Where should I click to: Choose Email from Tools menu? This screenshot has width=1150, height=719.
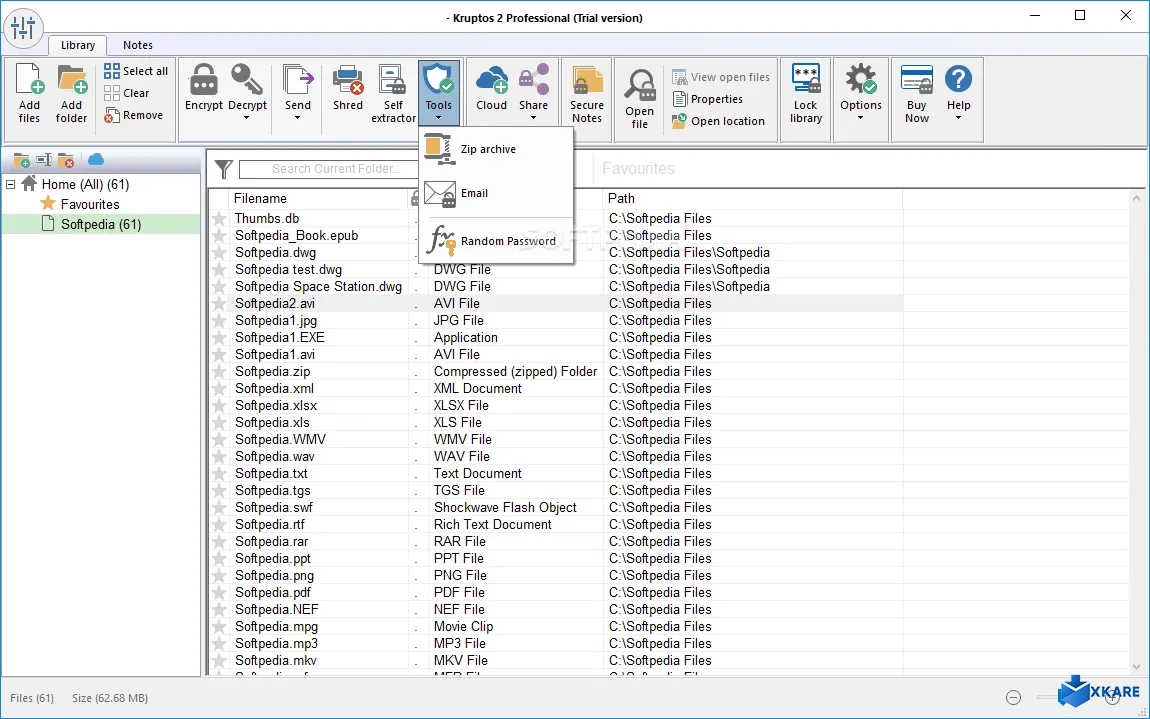[x=496, y=193]
